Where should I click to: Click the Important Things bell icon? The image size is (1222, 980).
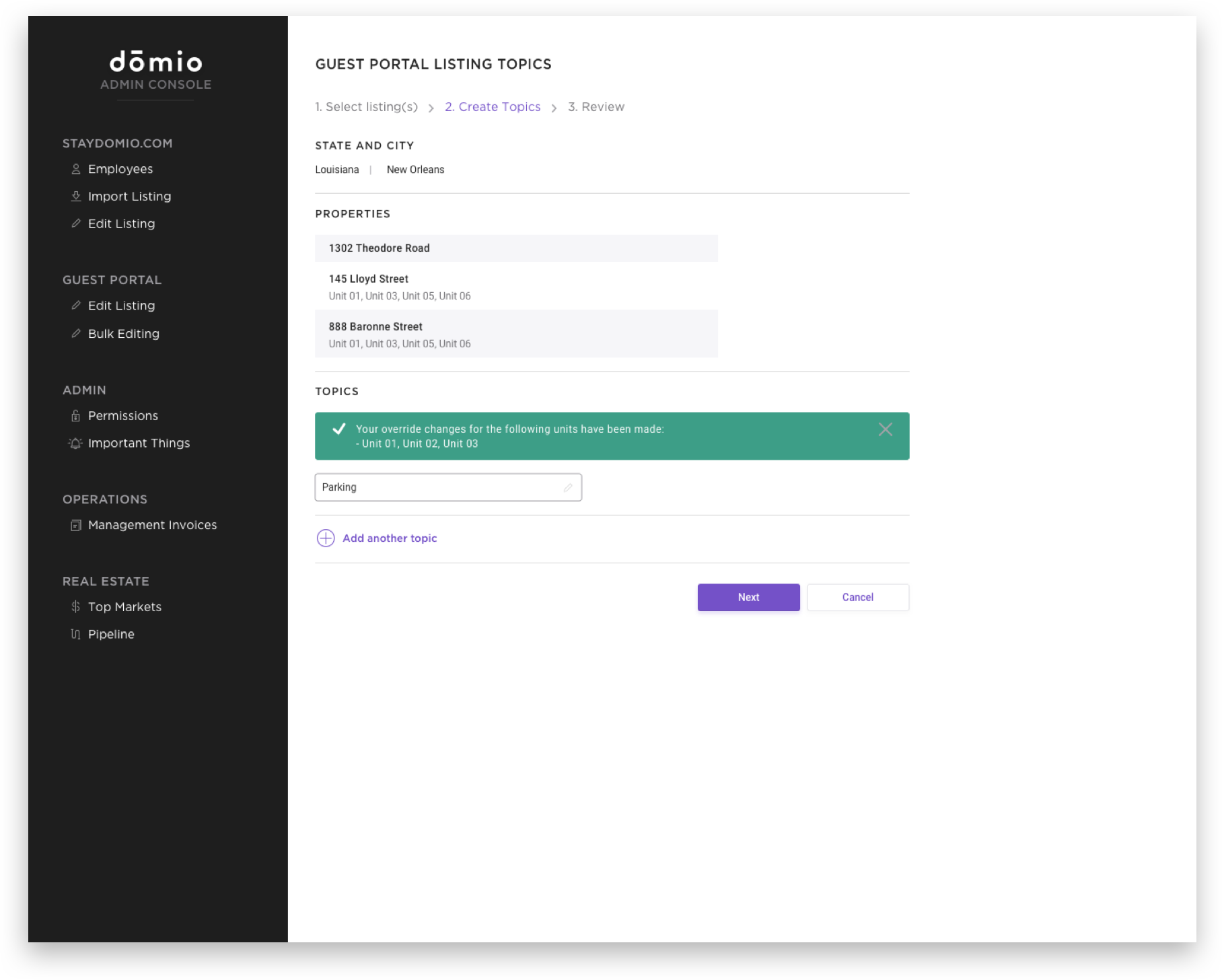[x=76, y=443]
